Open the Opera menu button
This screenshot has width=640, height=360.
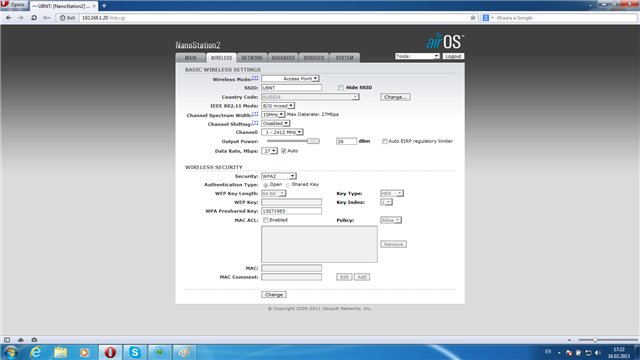pos(13,5)
